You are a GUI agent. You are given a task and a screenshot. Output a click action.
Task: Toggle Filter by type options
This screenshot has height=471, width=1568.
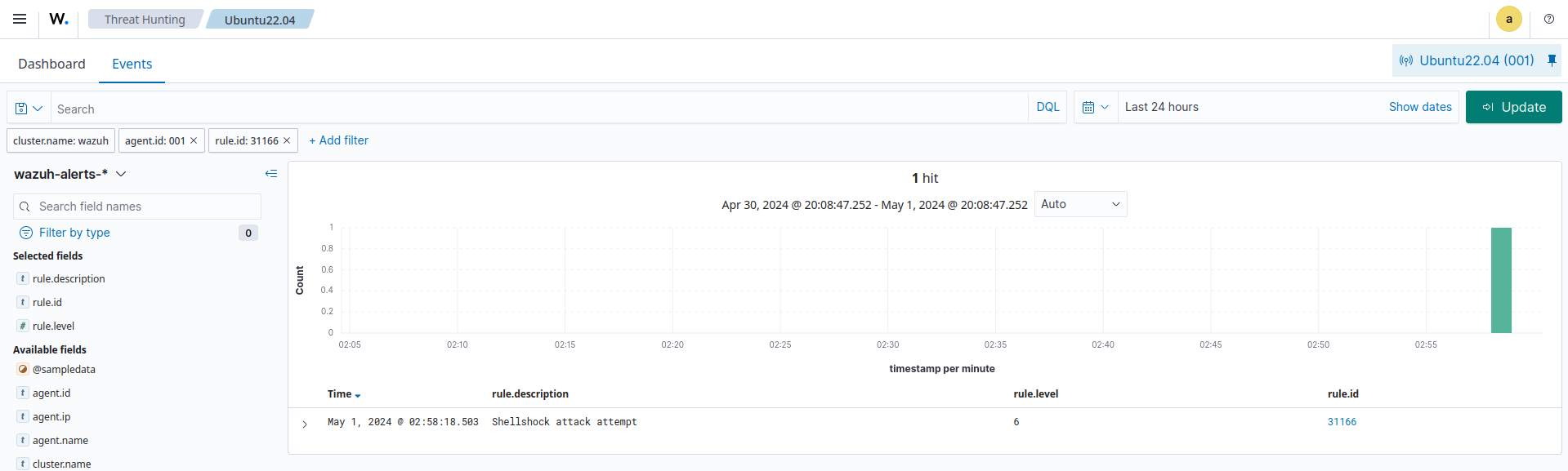point(74,233)
